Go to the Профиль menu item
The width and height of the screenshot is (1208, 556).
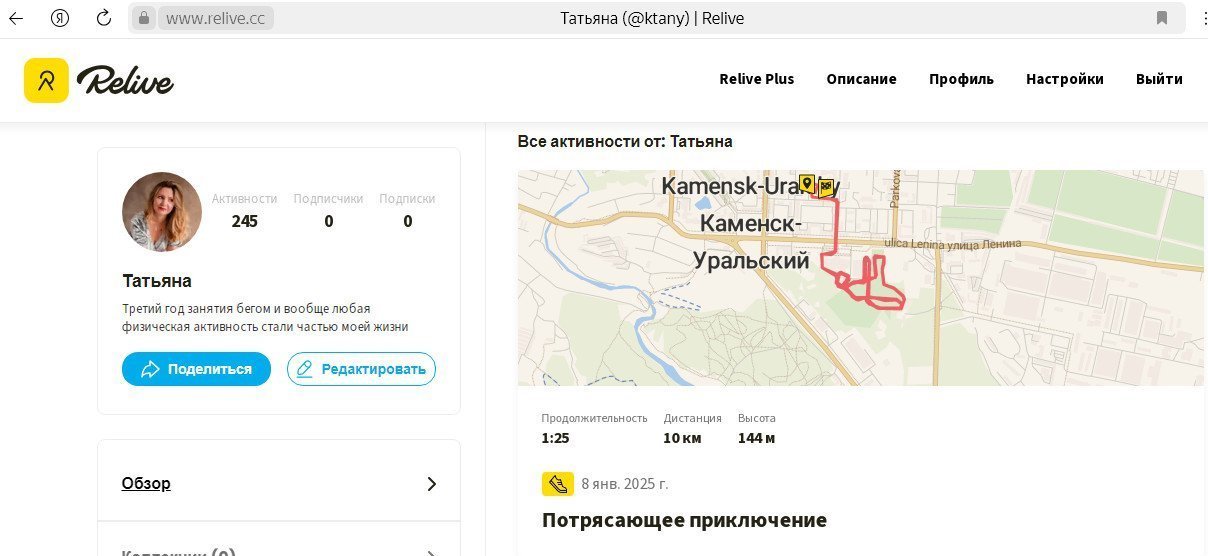click(961, 79)
